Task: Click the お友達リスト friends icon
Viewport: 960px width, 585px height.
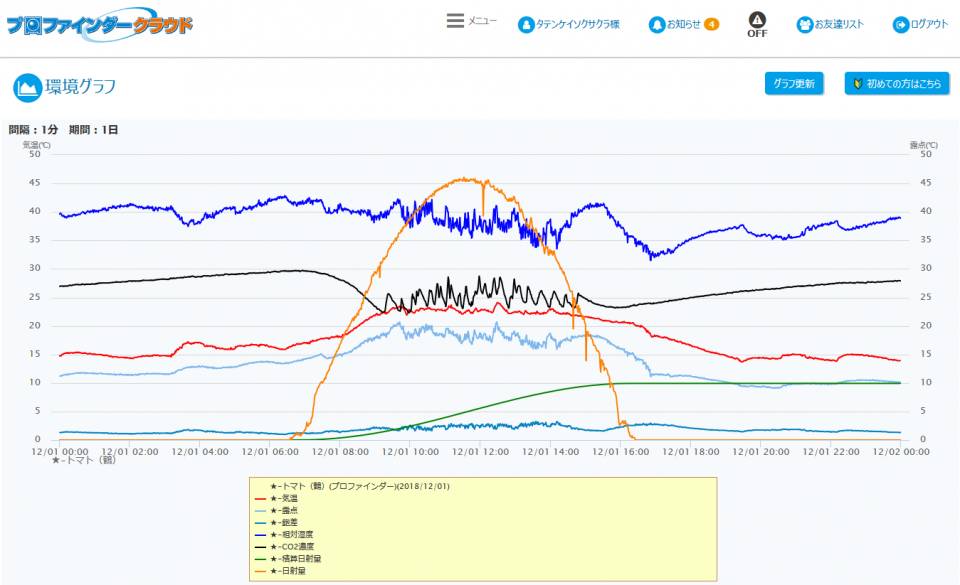Action: click(x=804, y=24)
